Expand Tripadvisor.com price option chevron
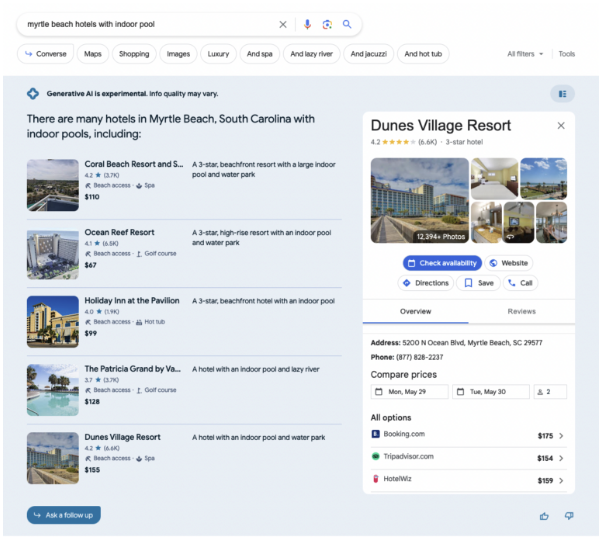 tap(561, 458)
